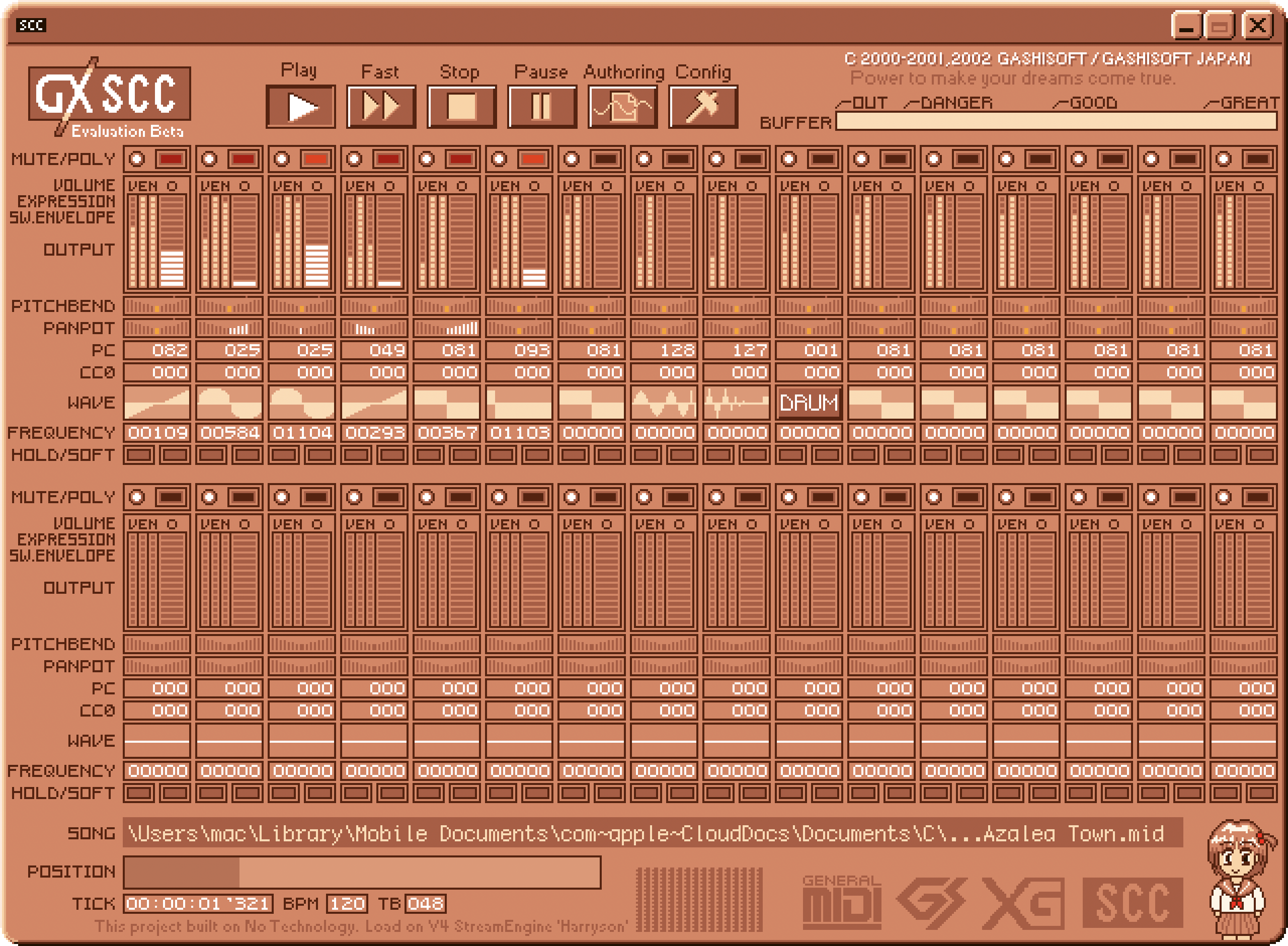Click the song file path field
1288x946 pixels.
(653, 833)
